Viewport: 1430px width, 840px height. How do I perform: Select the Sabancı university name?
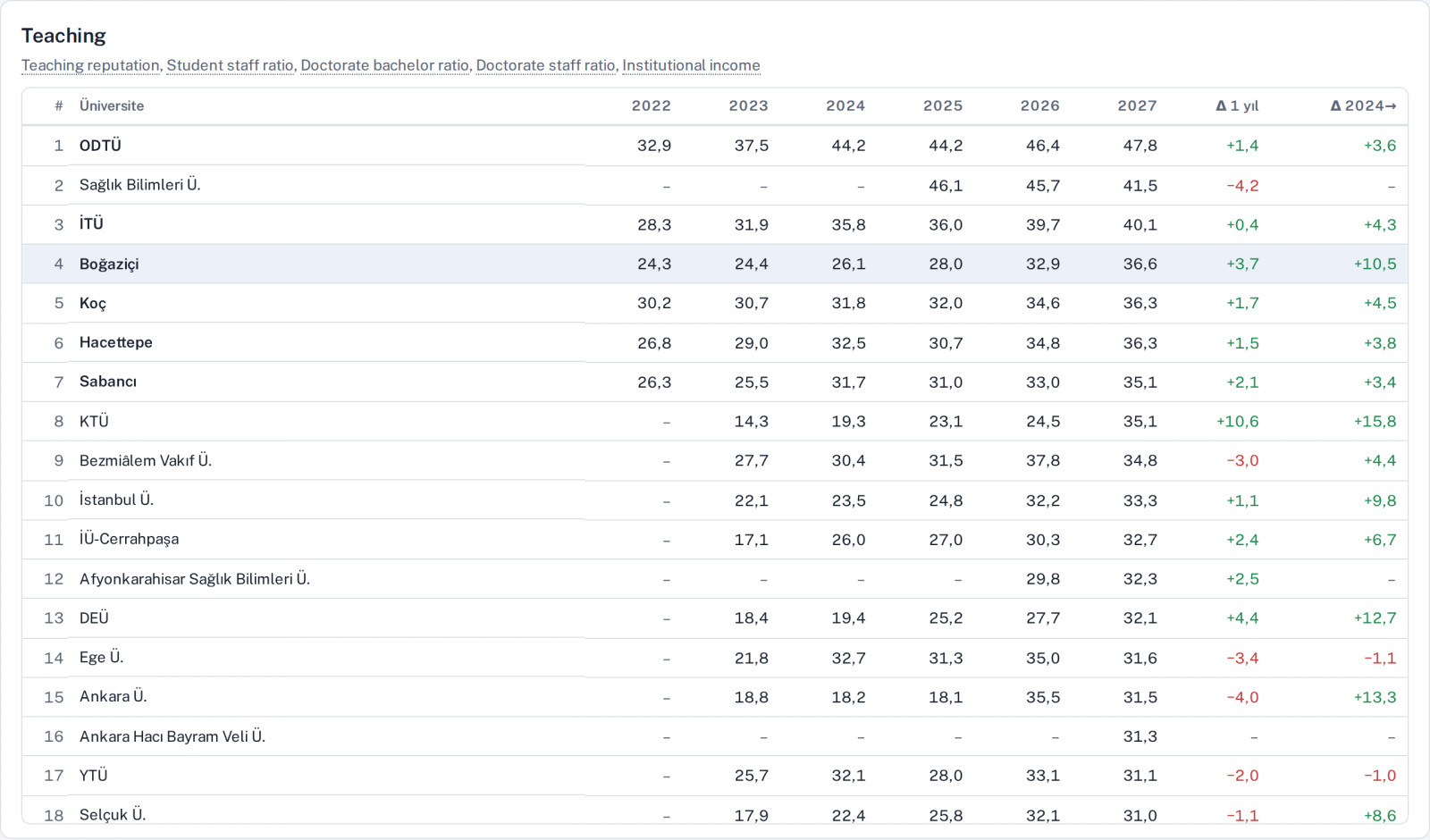click(x=108, y=382)
